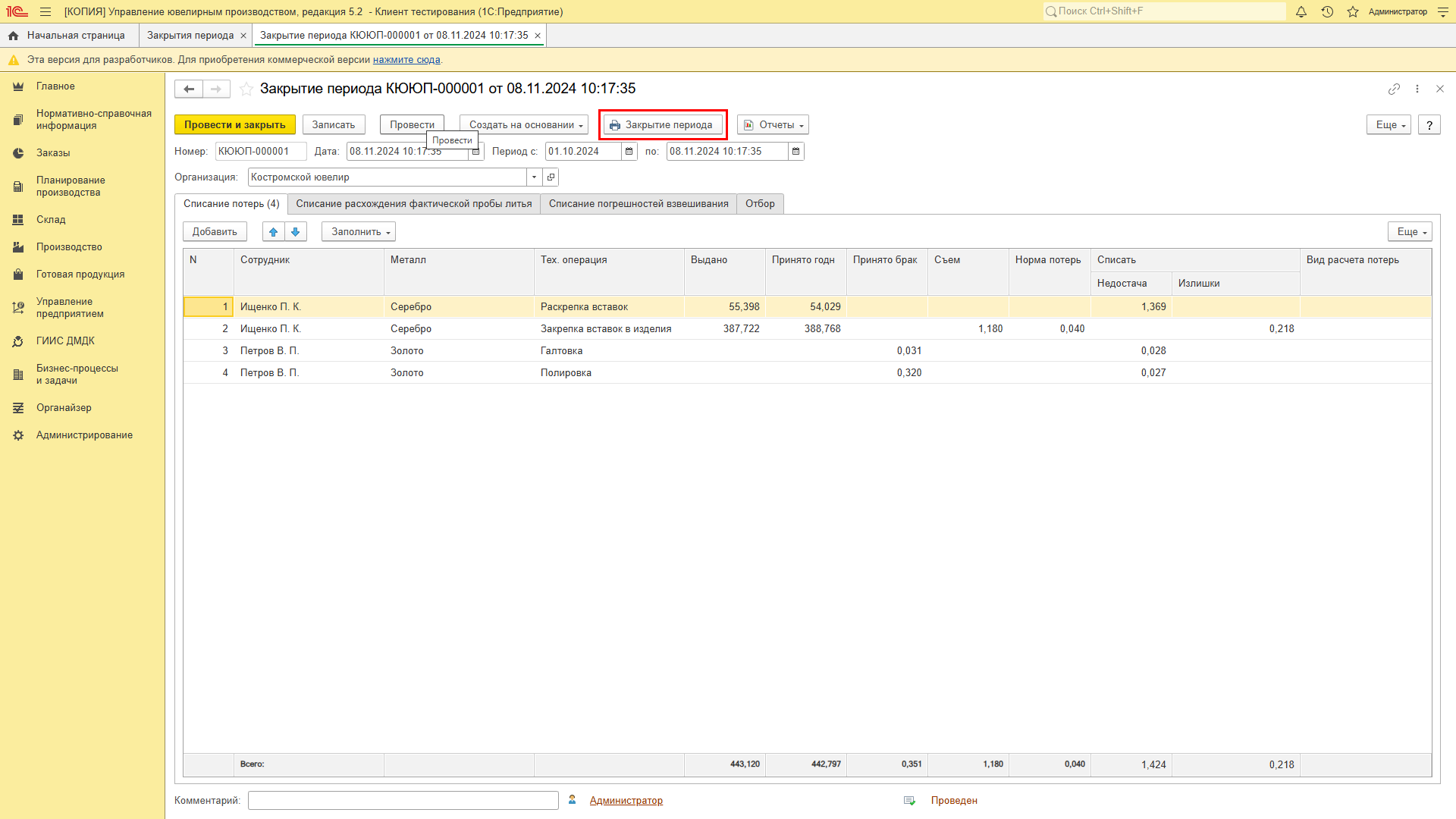Click the Номер field

coord(261,152)
